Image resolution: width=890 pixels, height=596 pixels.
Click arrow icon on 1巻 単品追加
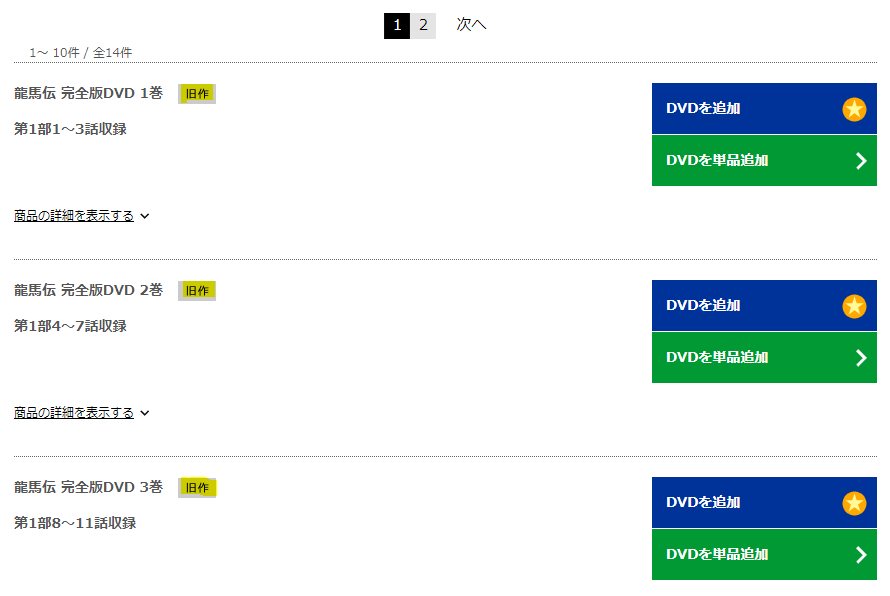click(861, 161)
